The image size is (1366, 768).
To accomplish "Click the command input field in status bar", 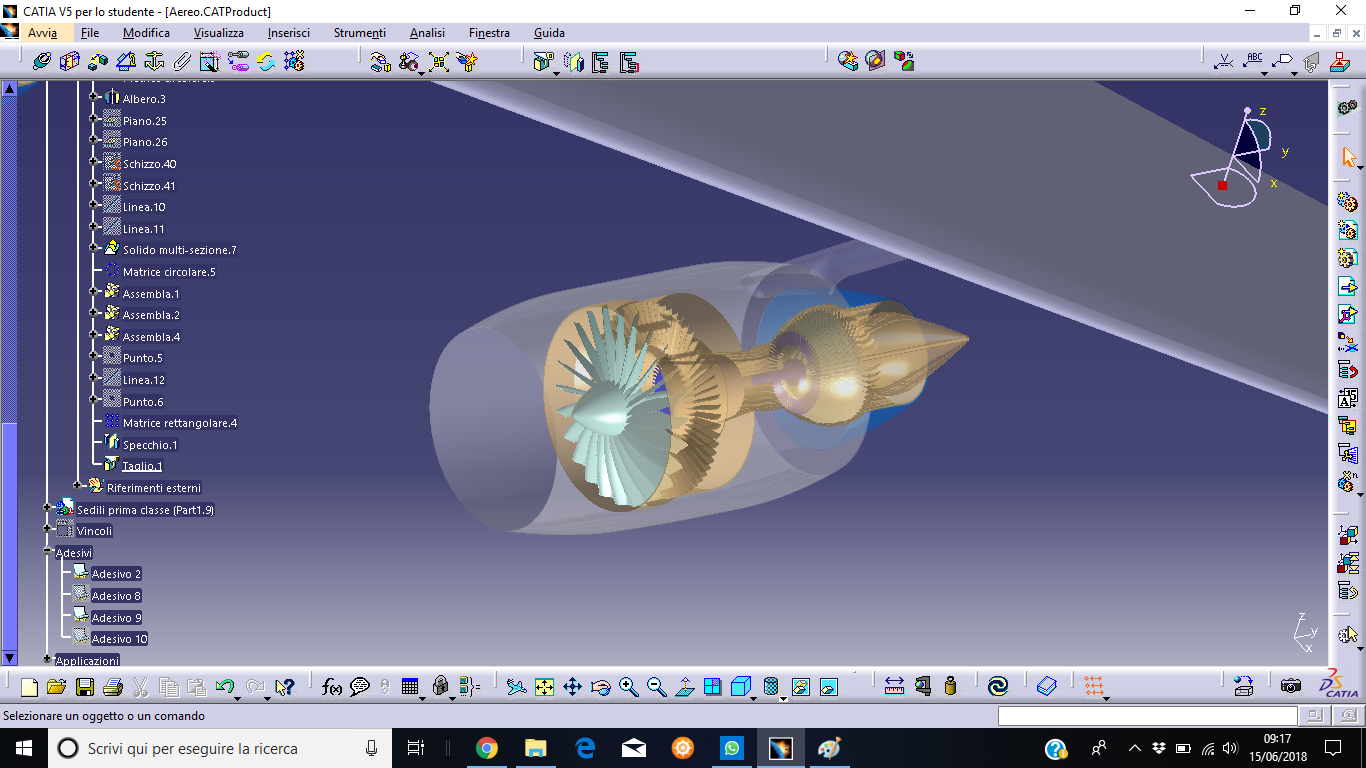I will pos(1148,716).
